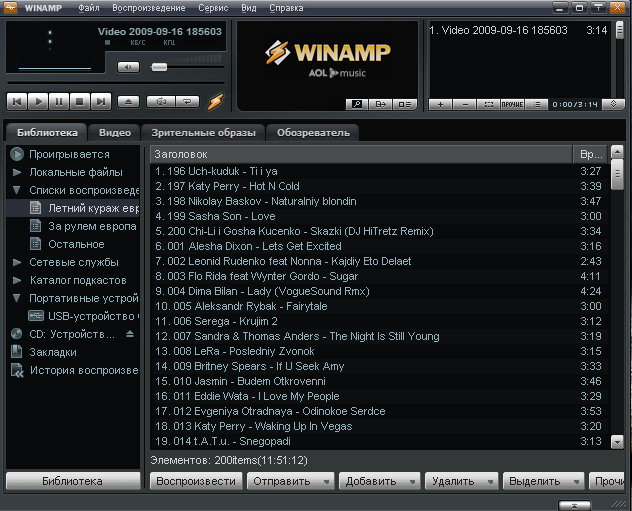Open Закладки bookmarks in the library
The image size is (632, 511).
tap(53, 352)
